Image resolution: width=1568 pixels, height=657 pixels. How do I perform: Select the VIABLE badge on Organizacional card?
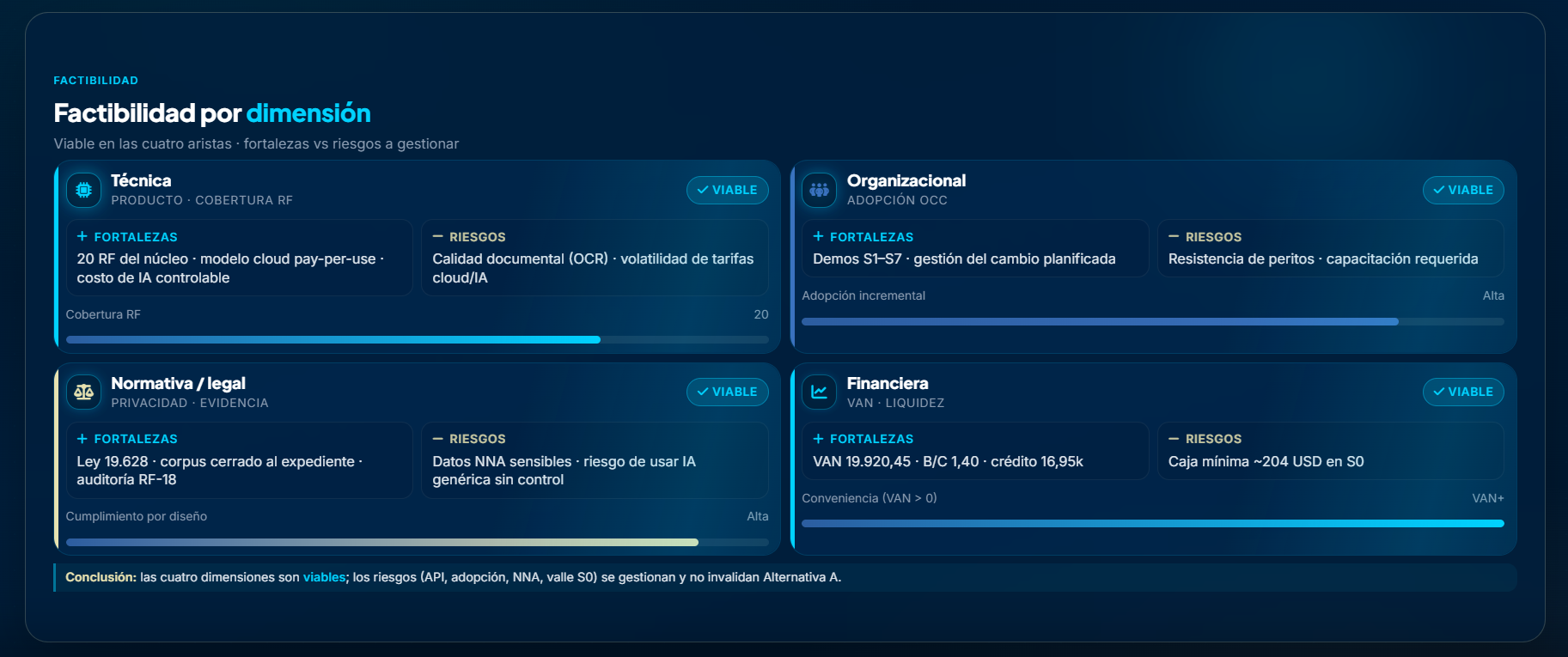(x=1463, y=190)
